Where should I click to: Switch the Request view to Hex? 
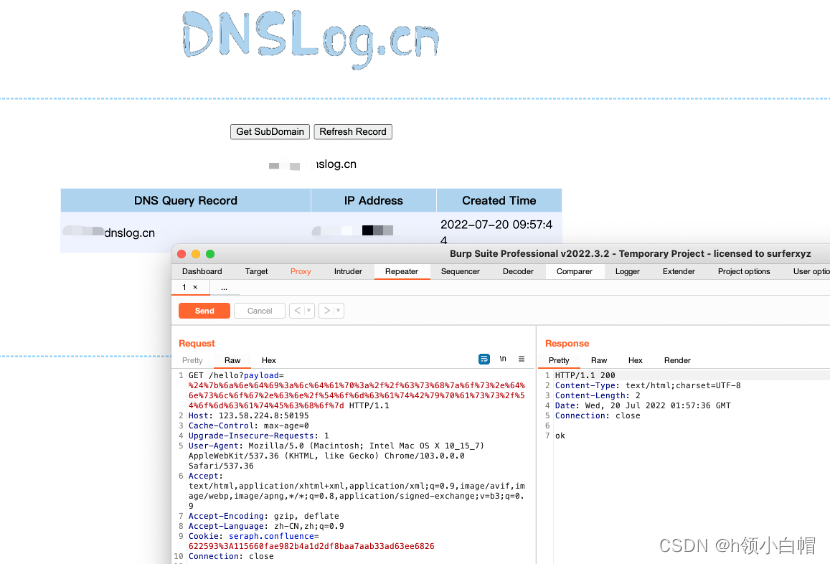(x=268, y=360)
